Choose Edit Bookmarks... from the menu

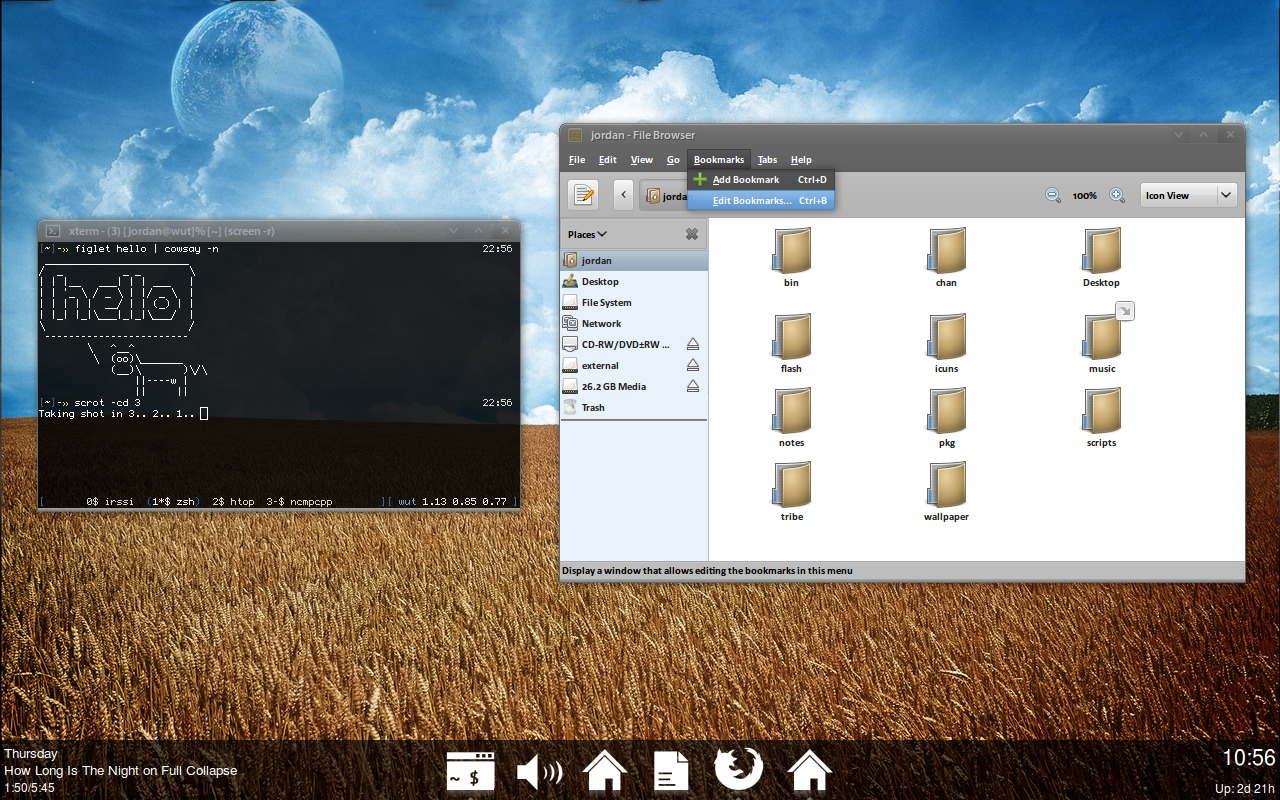click(x=761, y=200)
